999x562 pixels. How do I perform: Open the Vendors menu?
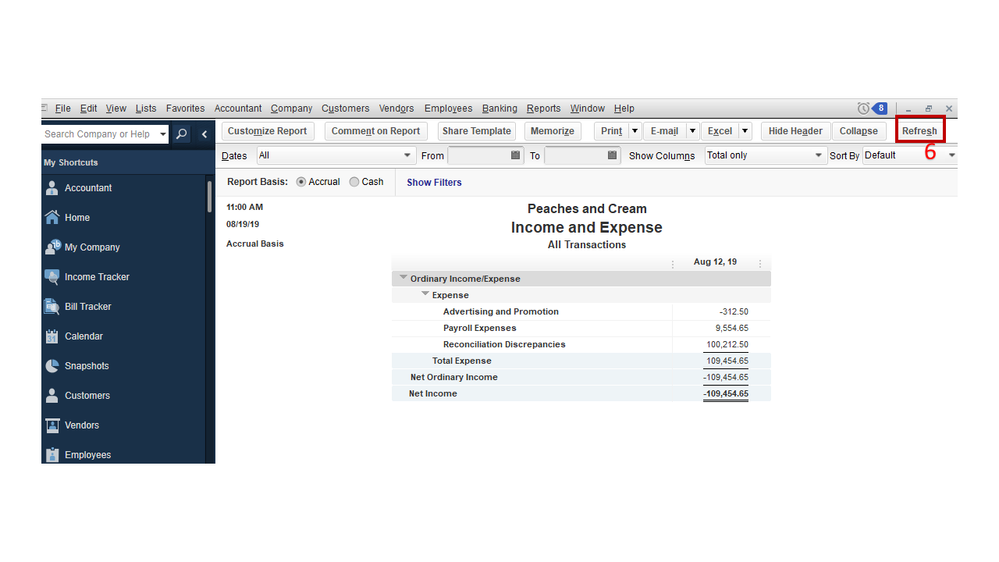(x=396, y=108)
